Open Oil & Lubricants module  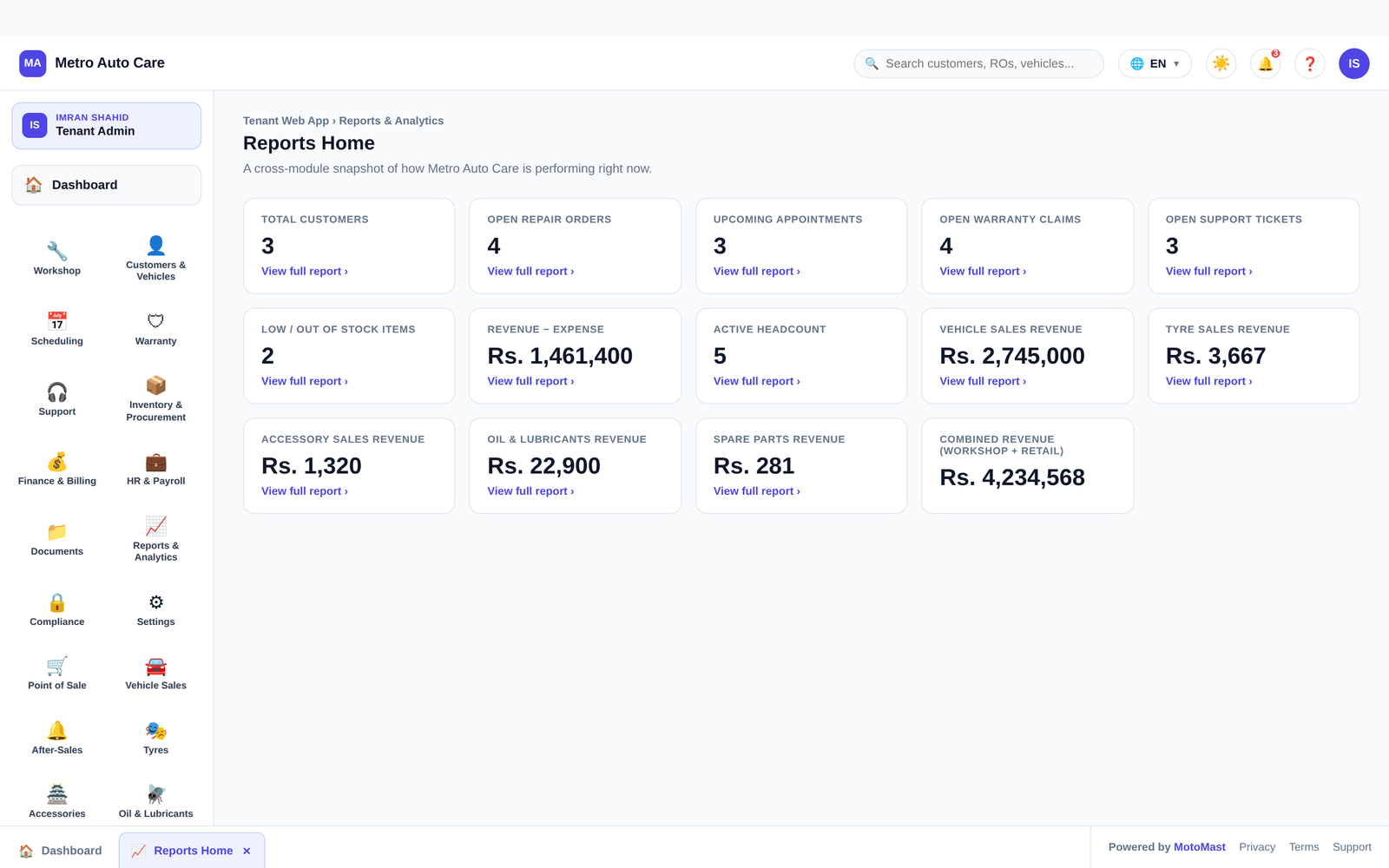click(156, 802)
